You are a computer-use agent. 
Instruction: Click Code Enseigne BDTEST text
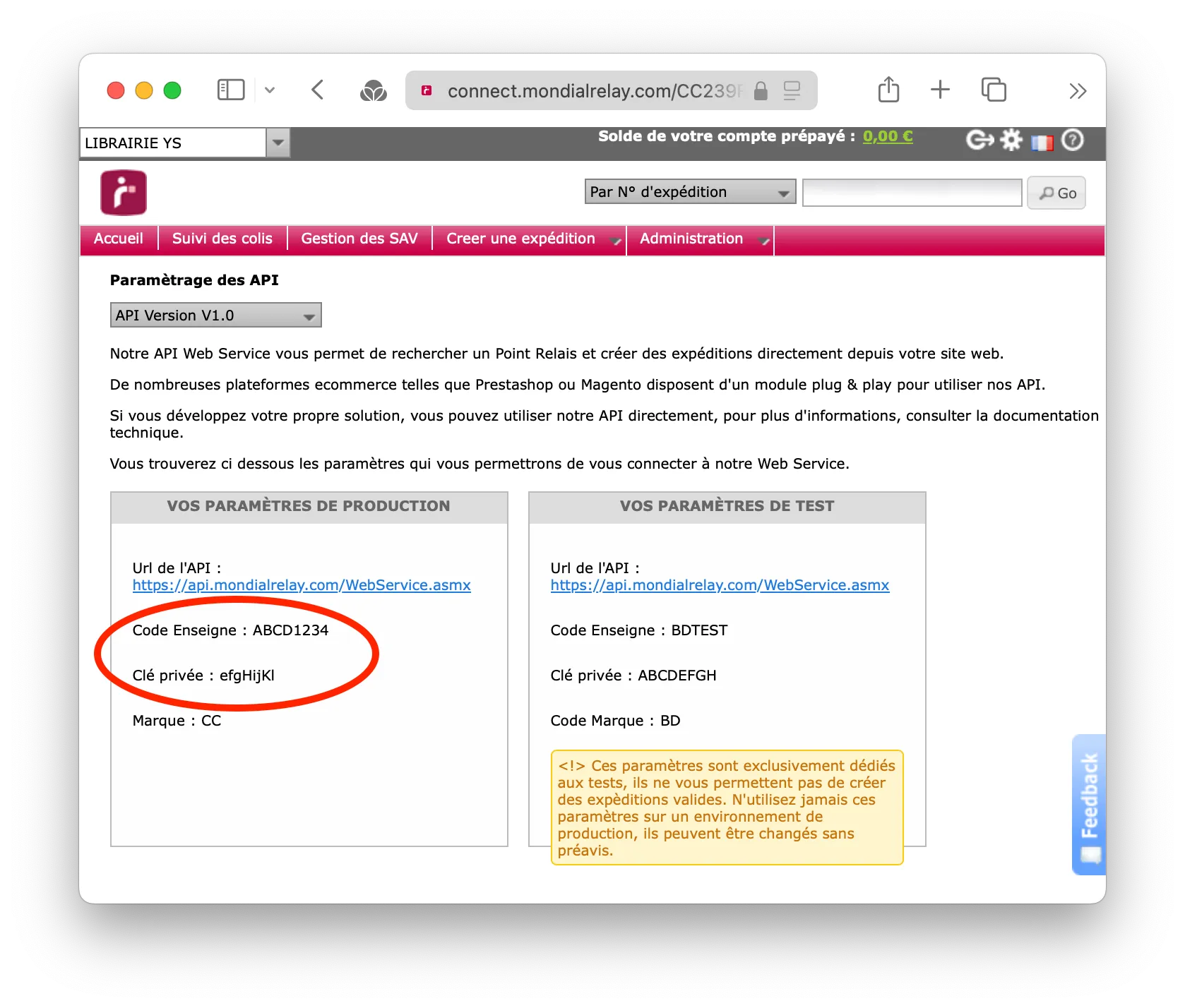click(x=639, y=630)
